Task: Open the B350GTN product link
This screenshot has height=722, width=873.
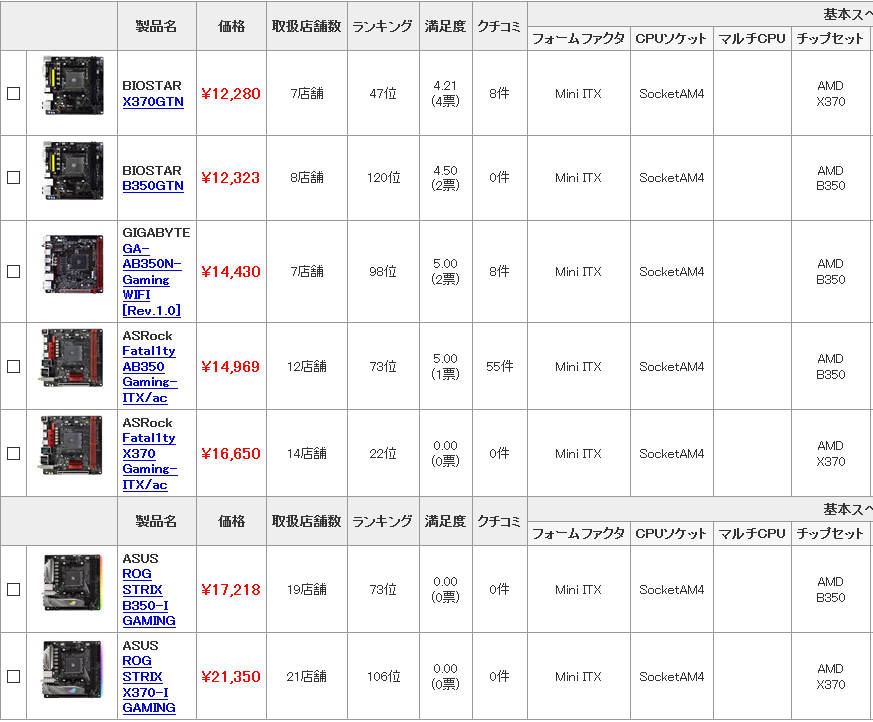Action: point(153,186)
